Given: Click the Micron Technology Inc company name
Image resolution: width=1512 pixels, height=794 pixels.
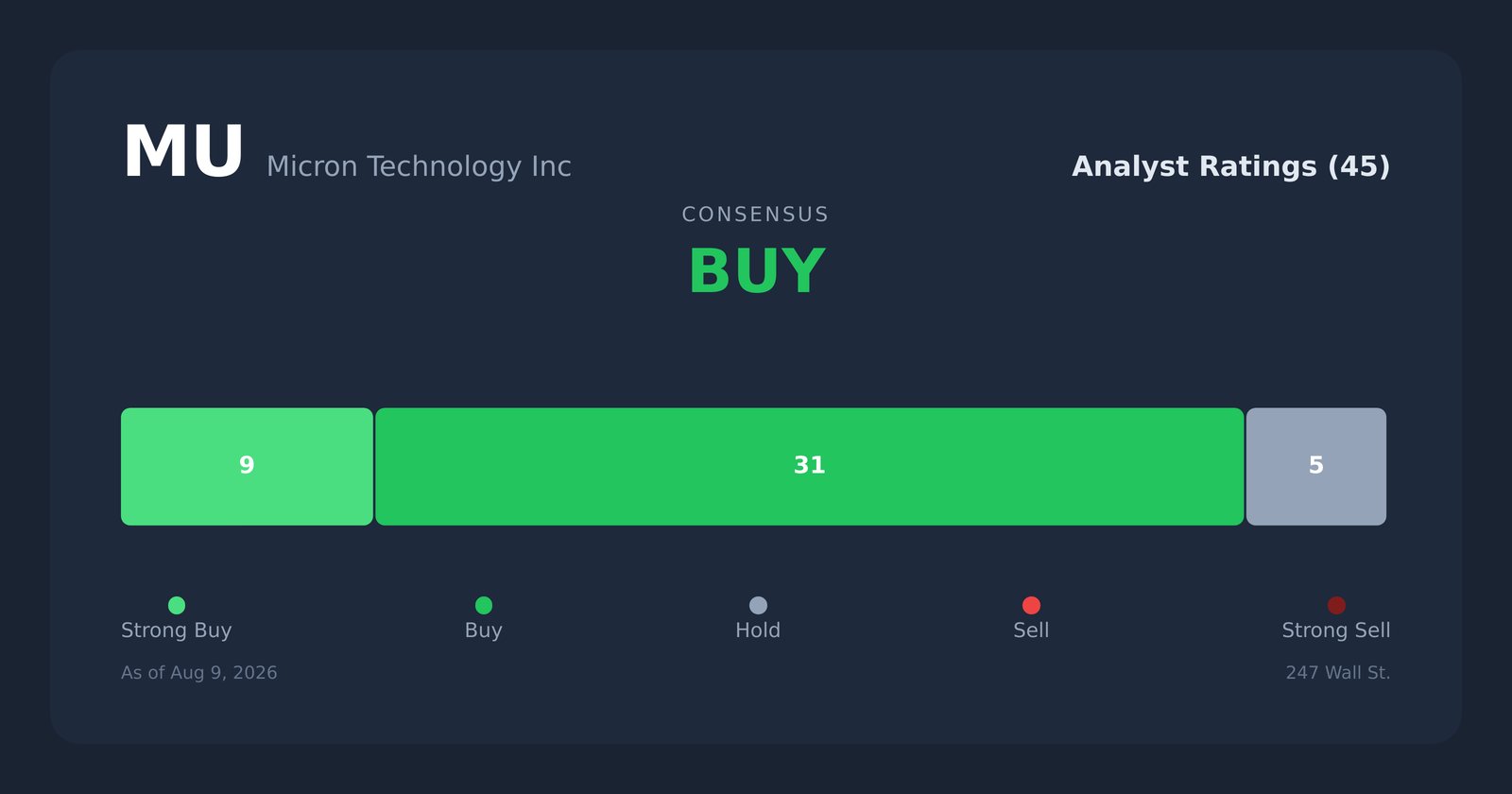Looking at the screenshot, I should 419,167.
